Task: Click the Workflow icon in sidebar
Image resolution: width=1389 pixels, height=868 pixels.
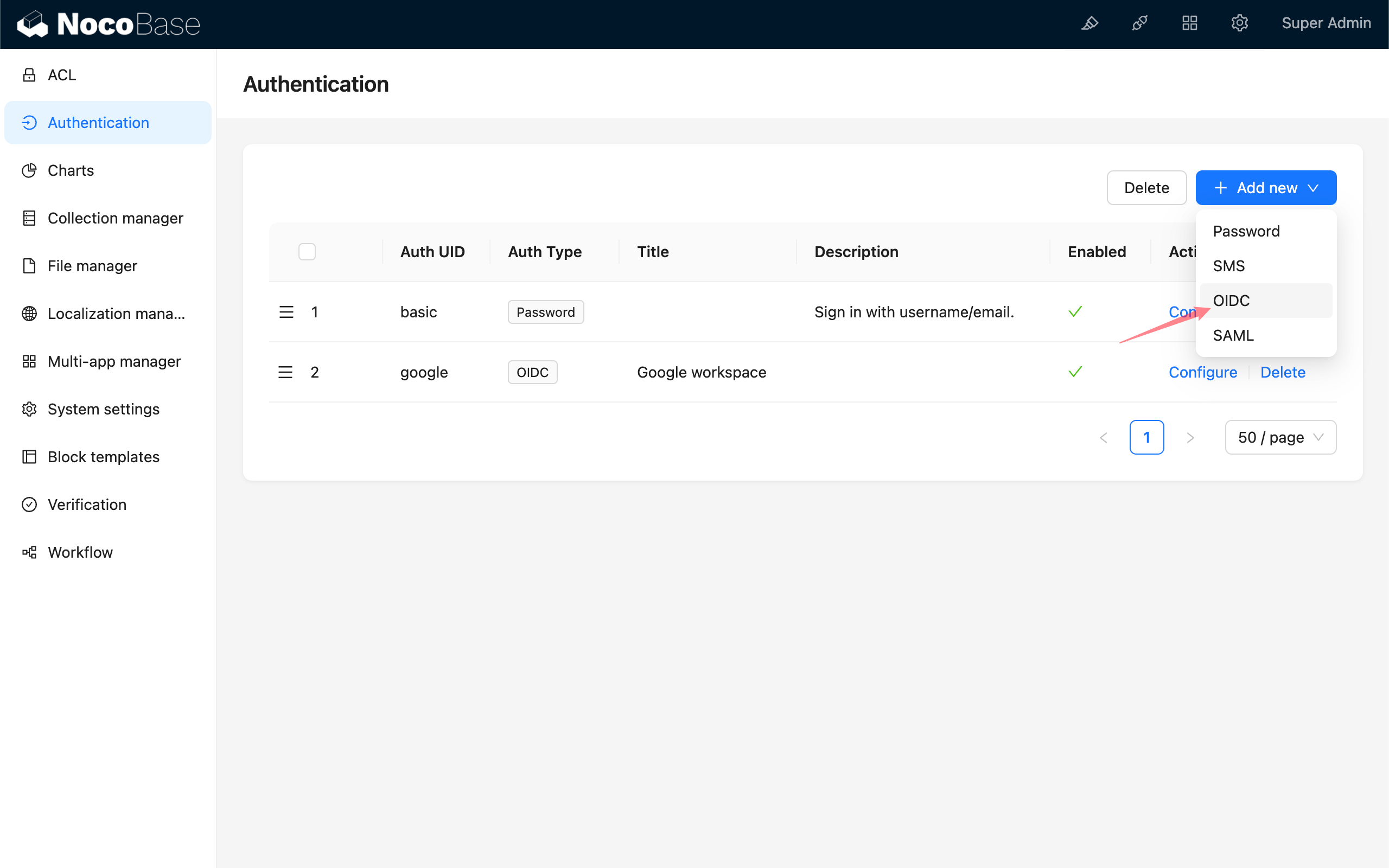Action: coord(29,552)
